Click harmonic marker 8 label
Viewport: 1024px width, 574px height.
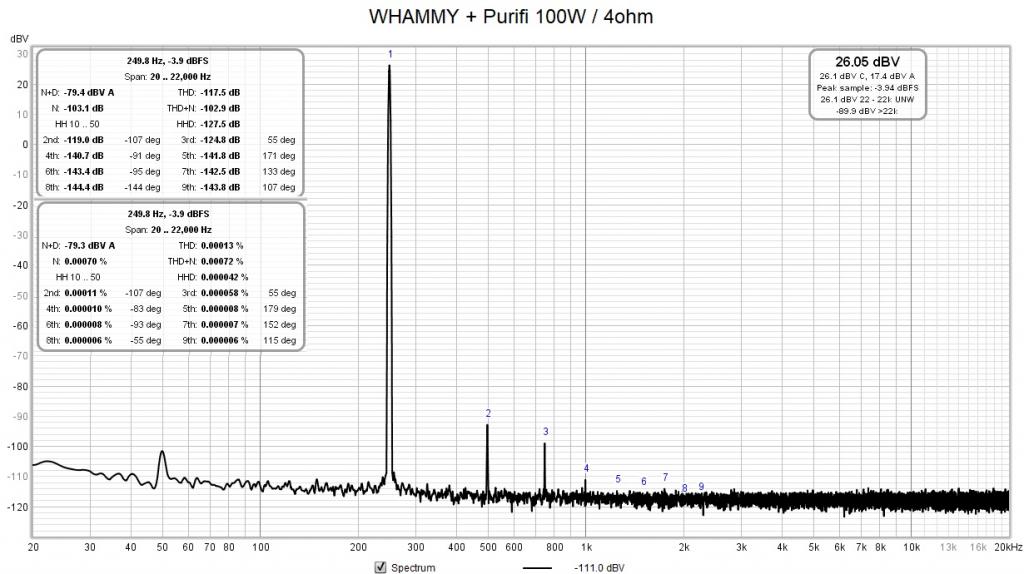(x=684, y=488)
